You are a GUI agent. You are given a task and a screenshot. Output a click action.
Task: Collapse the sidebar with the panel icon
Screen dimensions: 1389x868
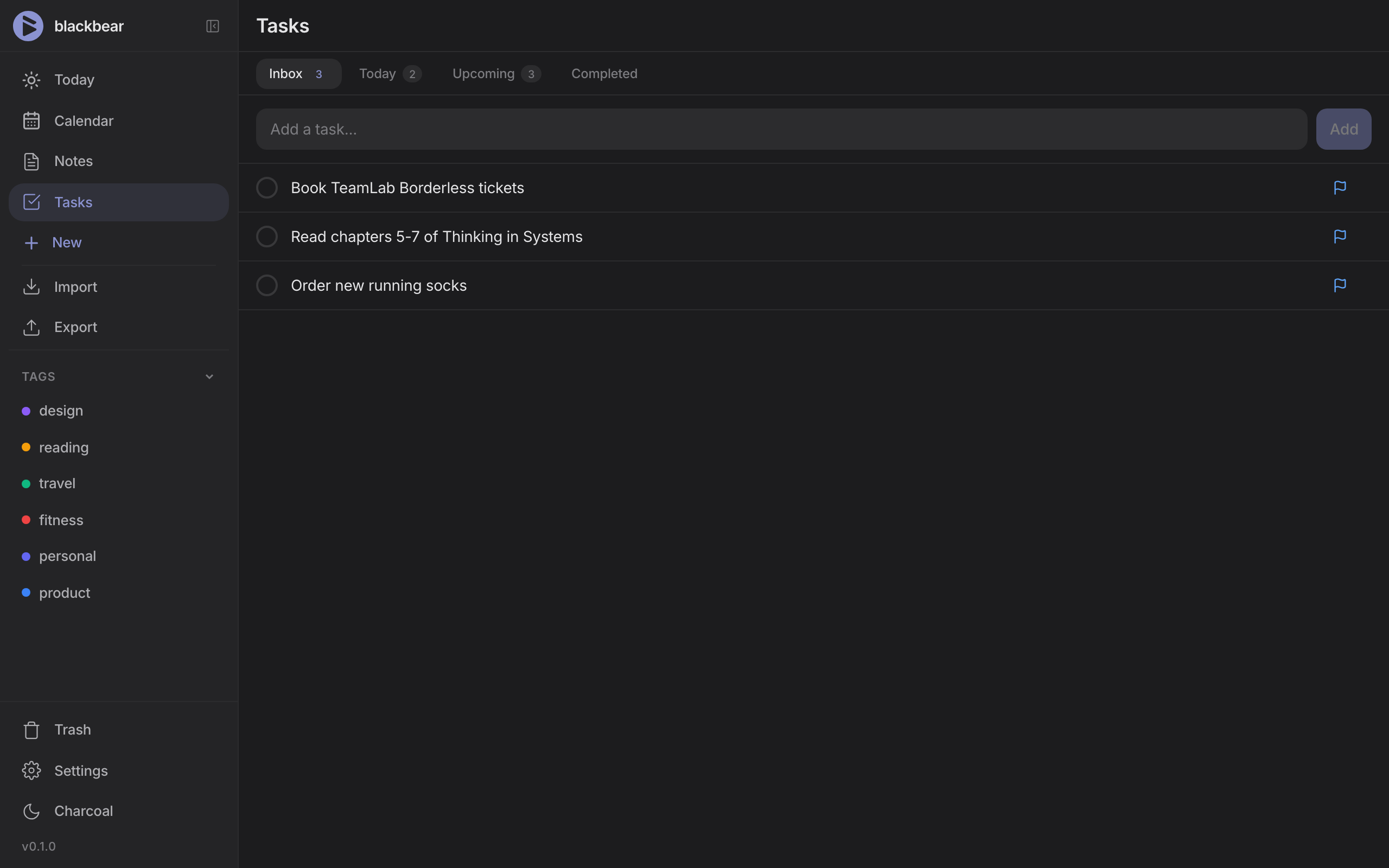(212, 26)
